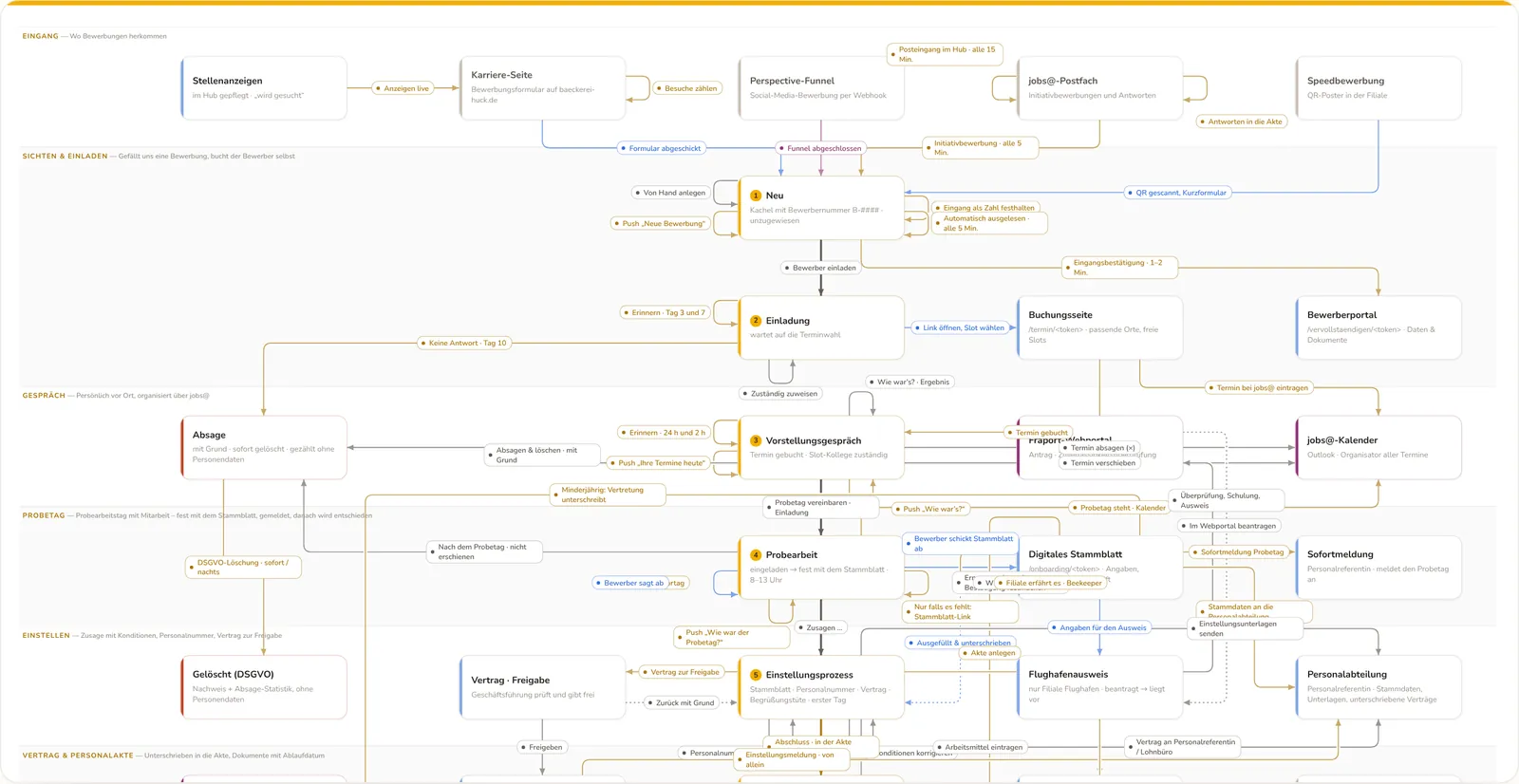Open the Digitales Stammblatt card
Screen dimensions: 1519x784
[x=1099, y=567]
